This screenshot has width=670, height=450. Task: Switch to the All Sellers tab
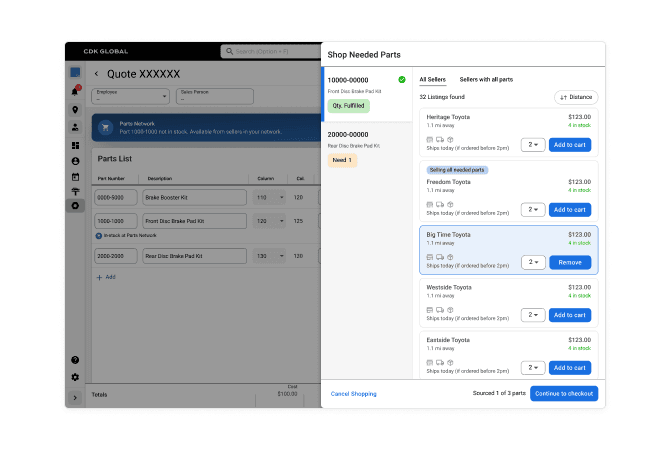coord(432,79)
